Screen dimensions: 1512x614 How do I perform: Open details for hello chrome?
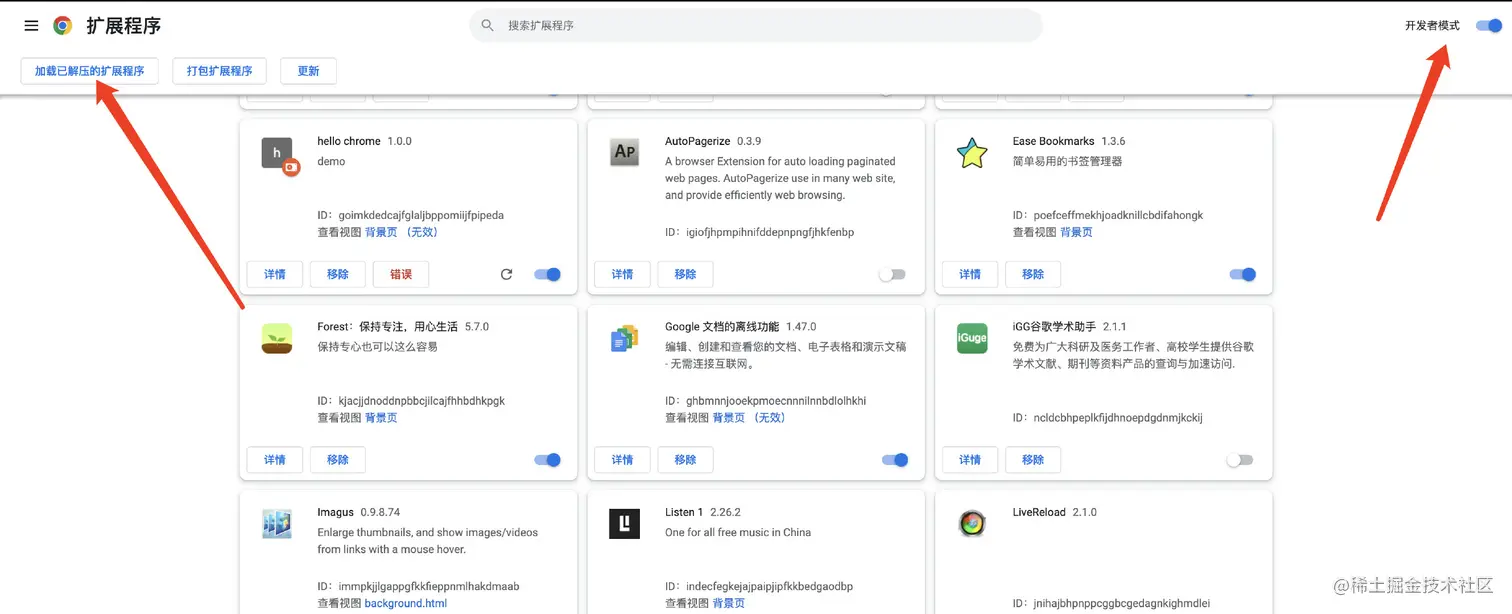pyautogui.click(x=274, y=274)
